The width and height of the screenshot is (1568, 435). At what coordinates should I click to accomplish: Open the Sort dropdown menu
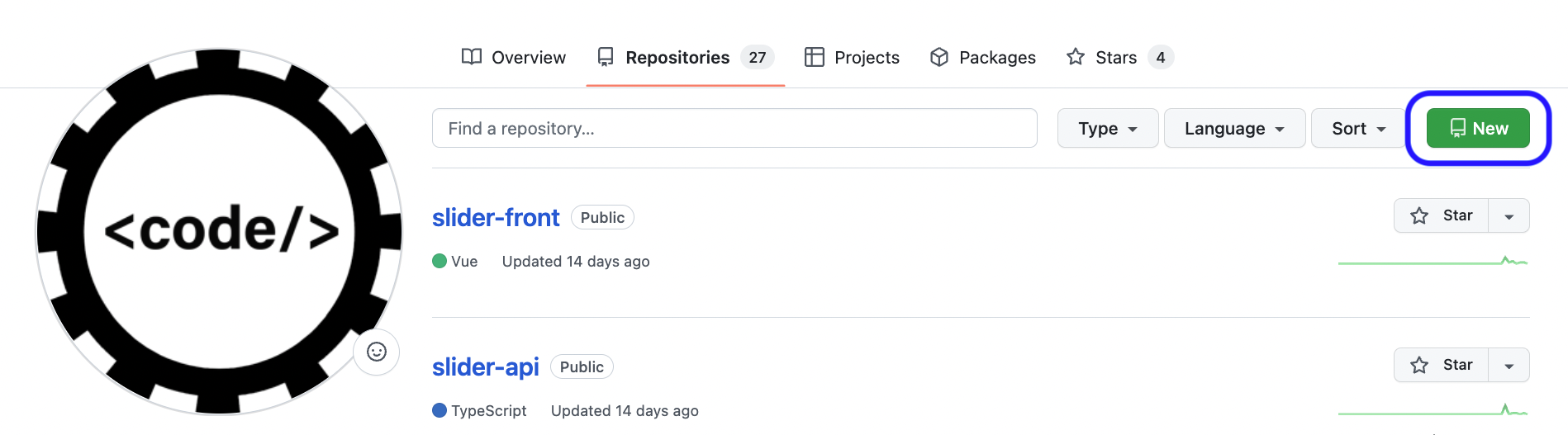(1359, 129)
